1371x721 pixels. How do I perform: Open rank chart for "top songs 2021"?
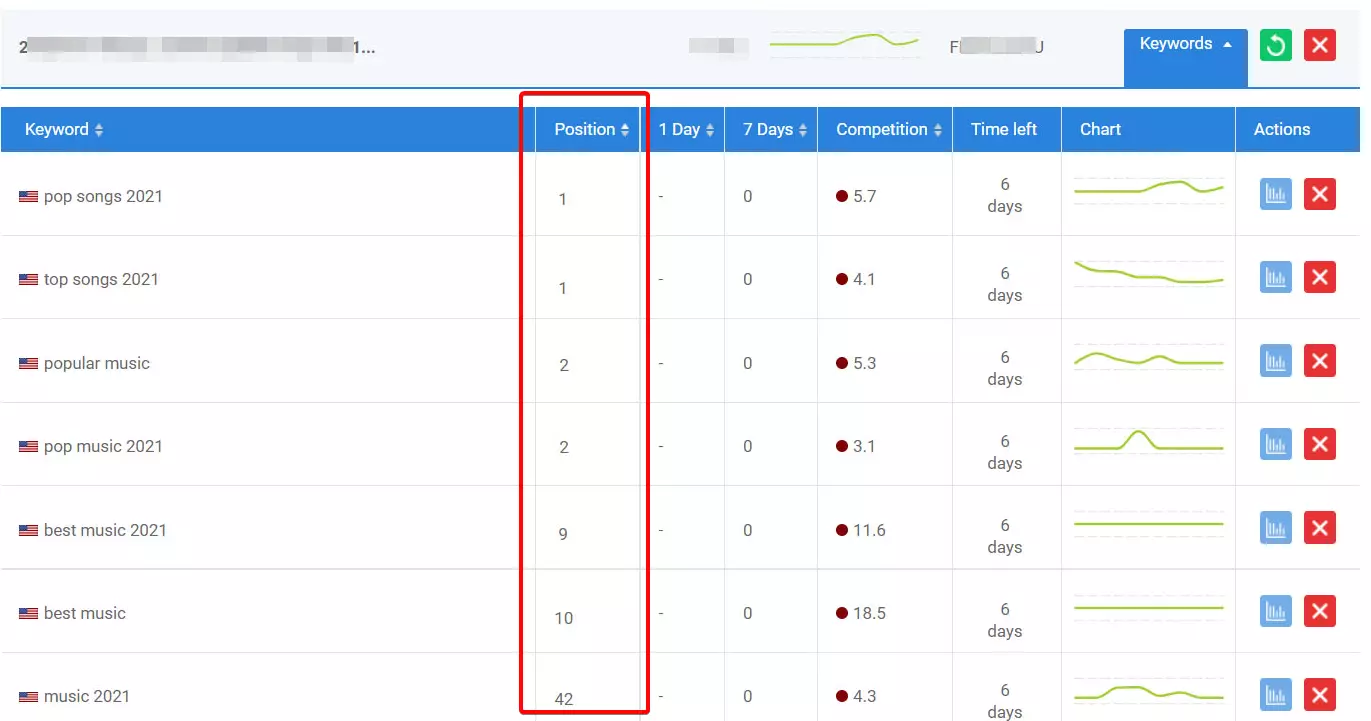(x=1275, y=277)
